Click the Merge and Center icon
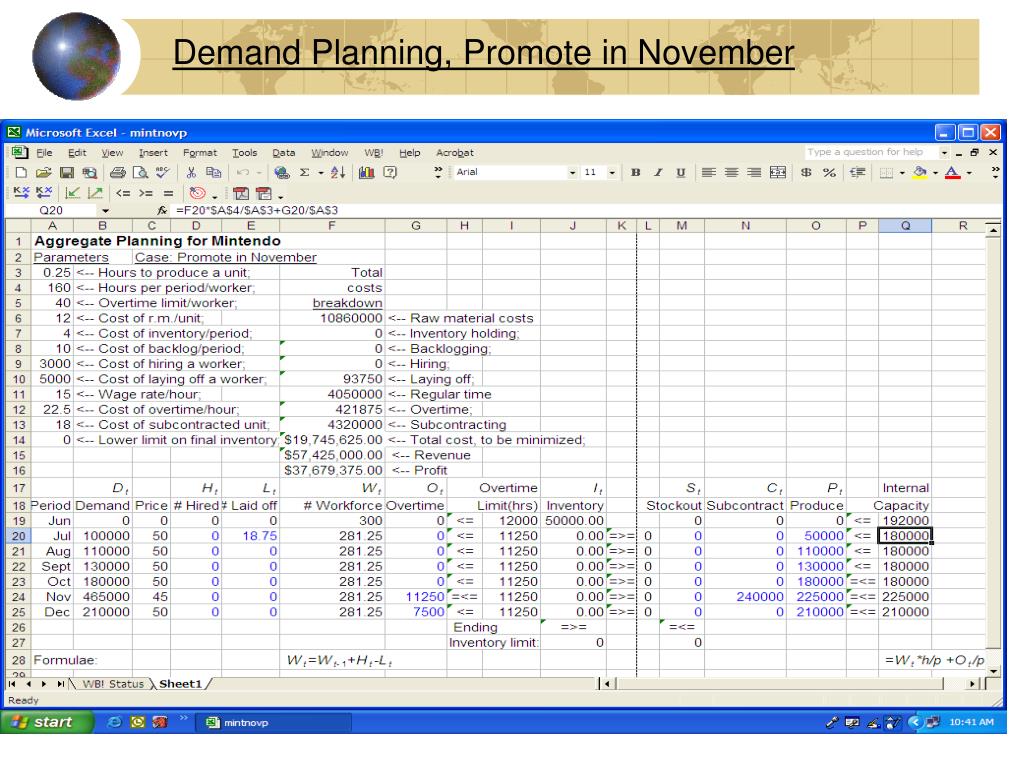This screenshot has width=1024, height=768. tap(778, 172)
